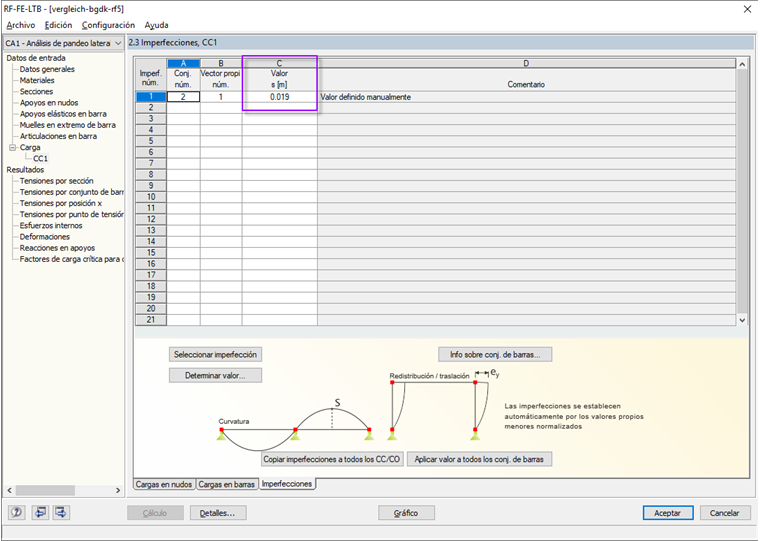Screen dimensions: 760x541
Task: Click the Detalles button
Action: pos(218,513)
